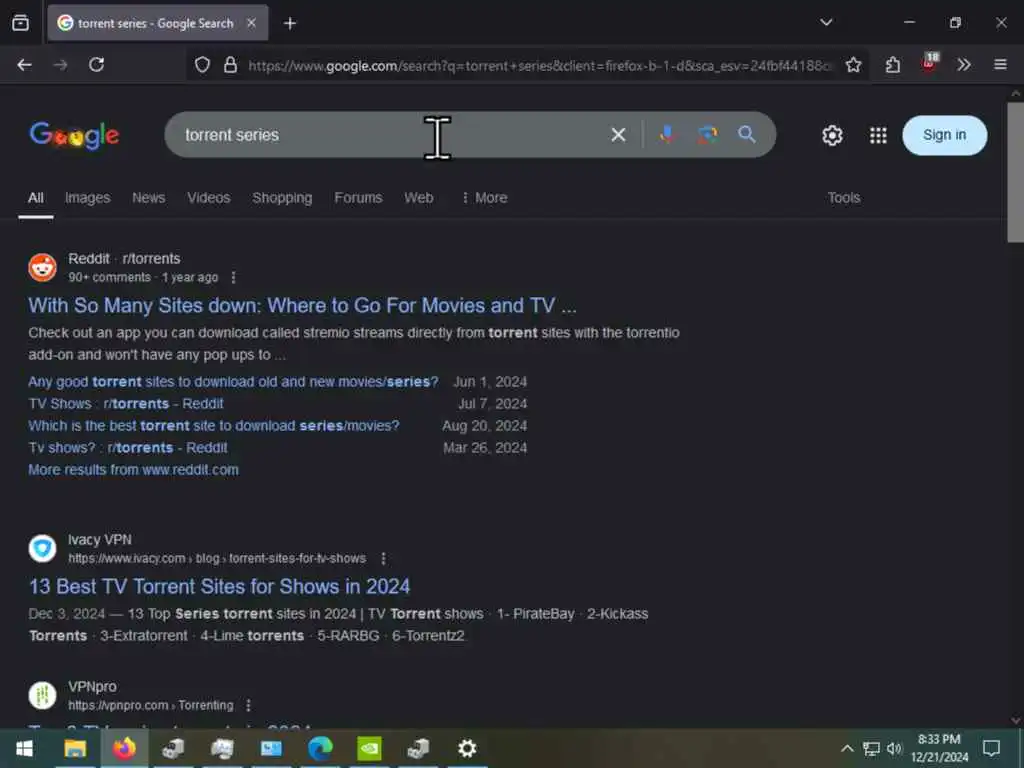
Task: Switch to Shopping results tab
Action: point(282,198)
